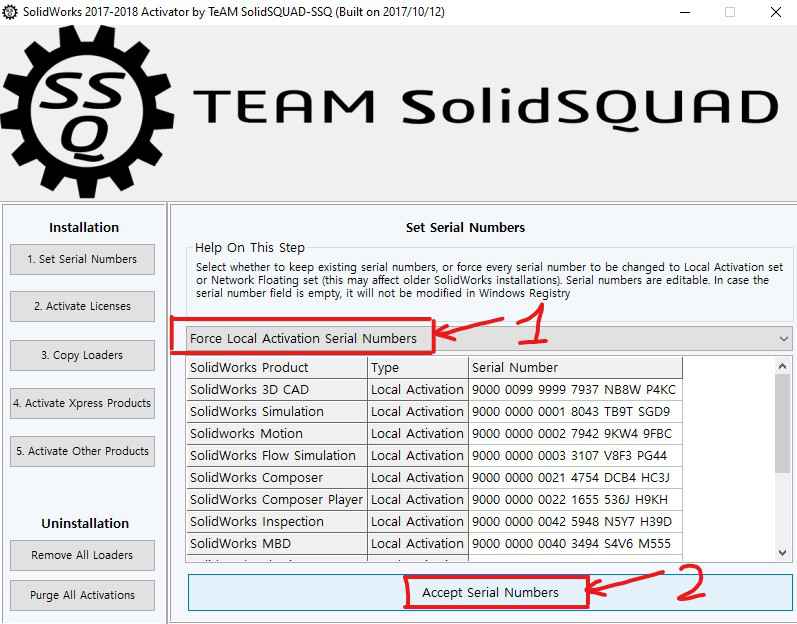Click the scroll up arrow of the table
Viewport: 797px width, 624px height.
pyautogui.click(x=783, y=367)
